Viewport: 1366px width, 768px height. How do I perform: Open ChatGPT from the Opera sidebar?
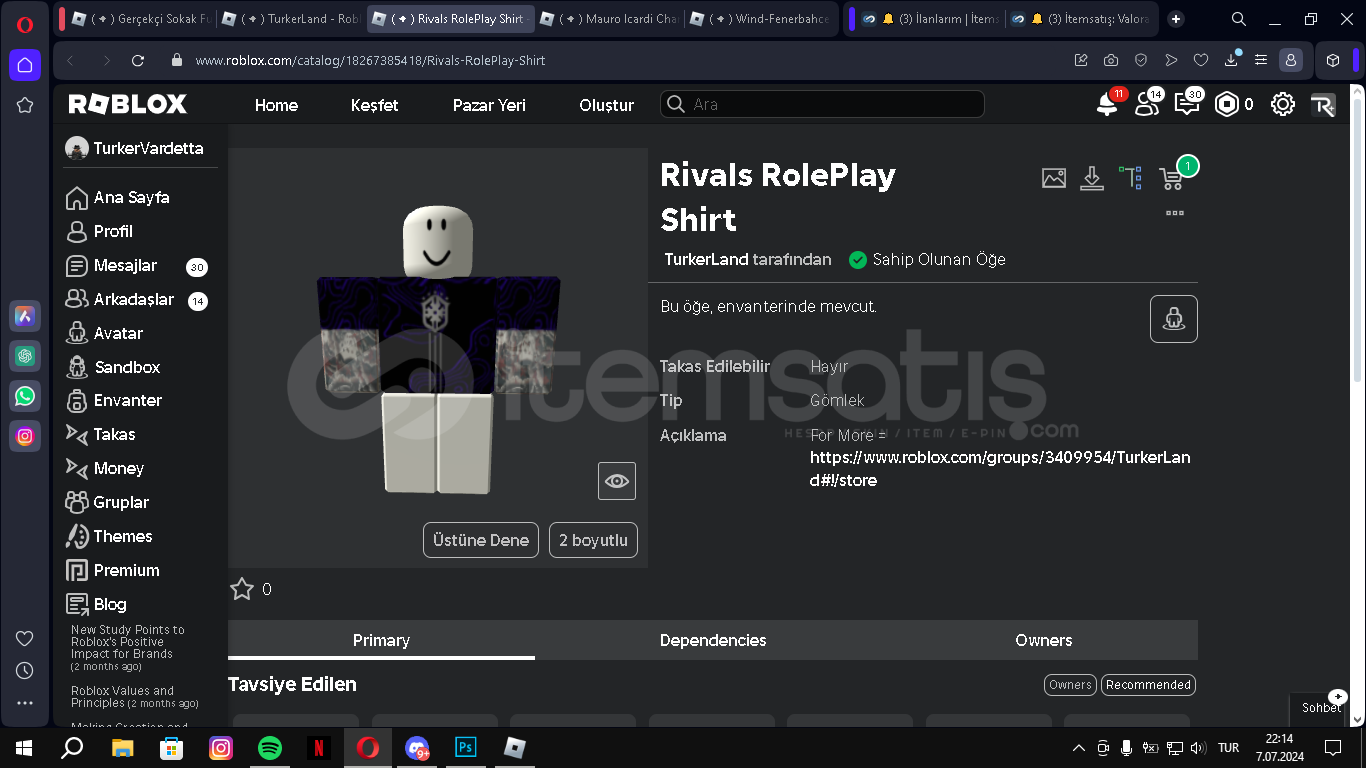25,356
